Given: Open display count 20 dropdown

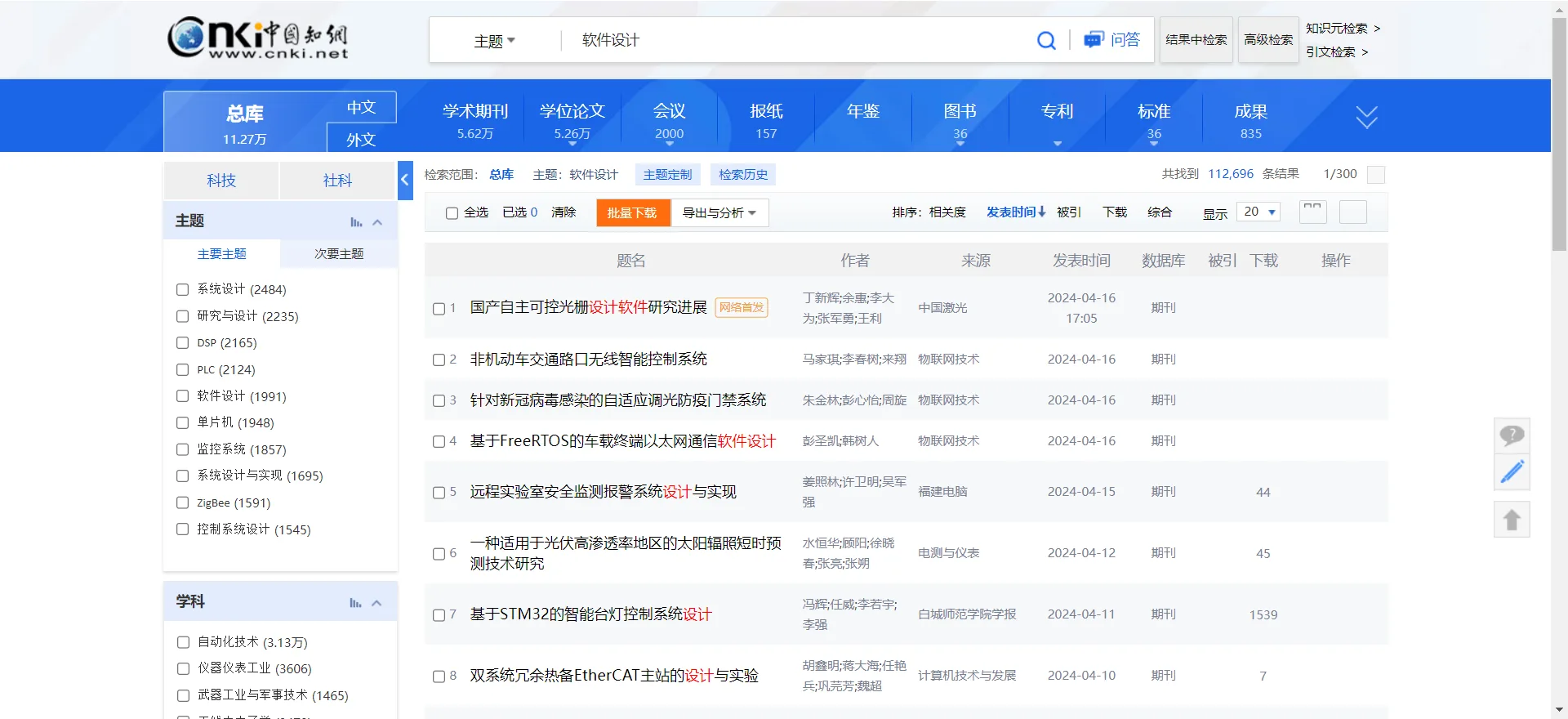Looking at the screenshot, I should pos(1258,212).
